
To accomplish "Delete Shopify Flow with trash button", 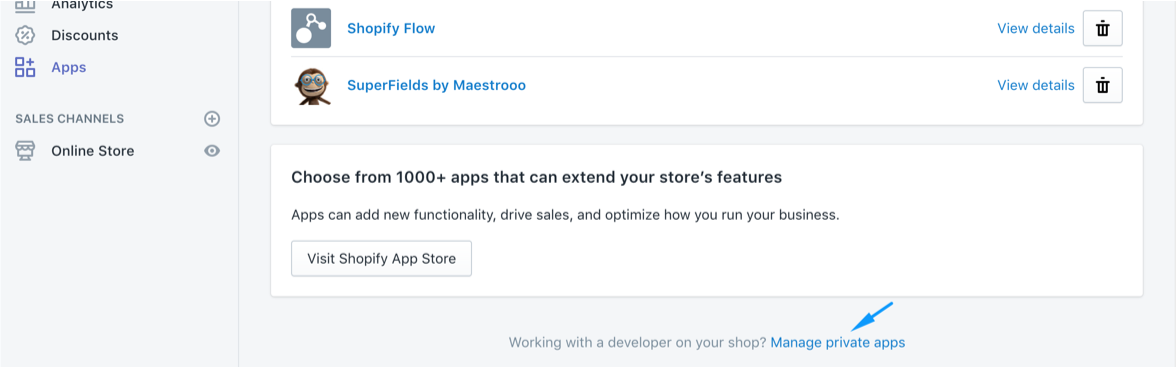I will 1102,29.
